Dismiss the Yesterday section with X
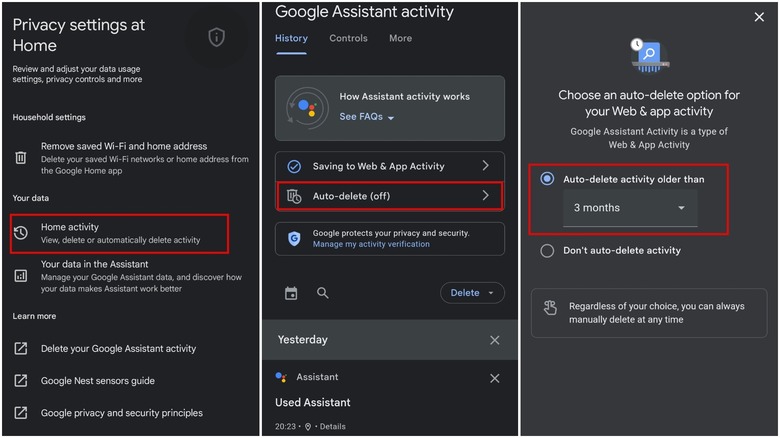This screenshot has width=780, height=438. [x=495, y=340]
